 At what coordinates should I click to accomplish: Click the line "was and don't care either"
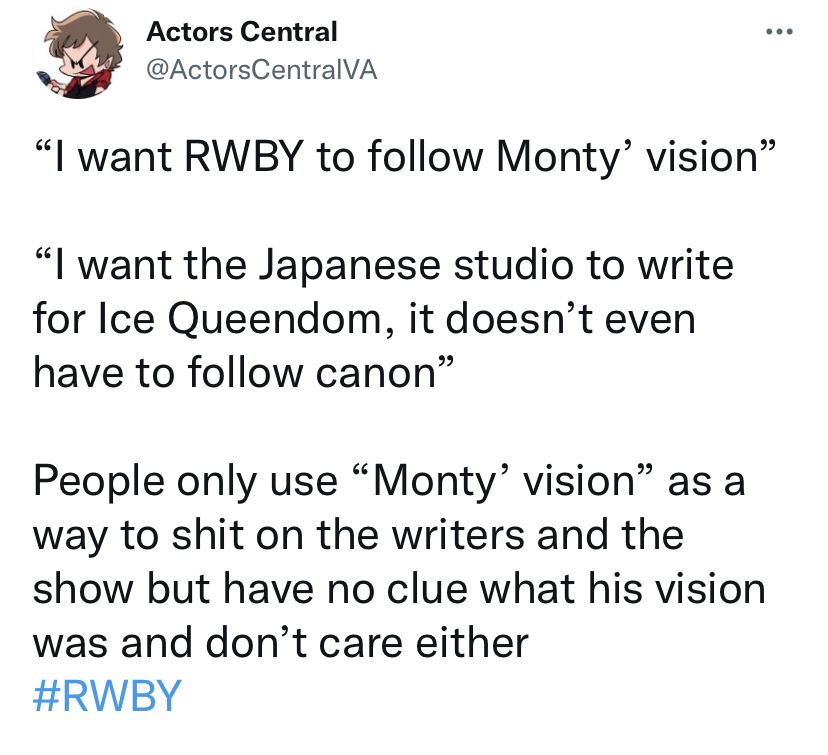(281, 643)
